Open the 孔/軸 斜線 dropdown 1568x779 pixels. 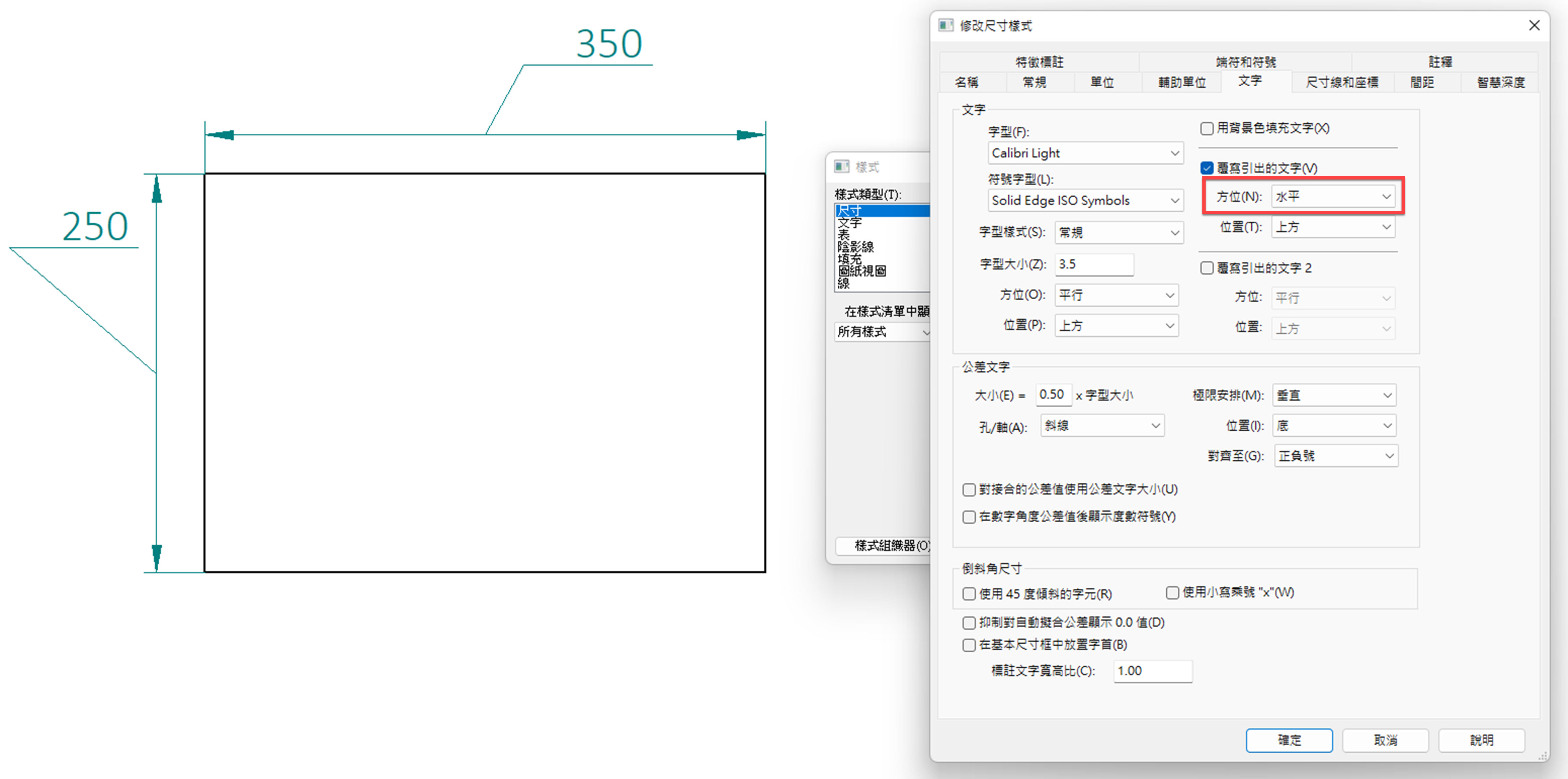tap(1102, 426)
